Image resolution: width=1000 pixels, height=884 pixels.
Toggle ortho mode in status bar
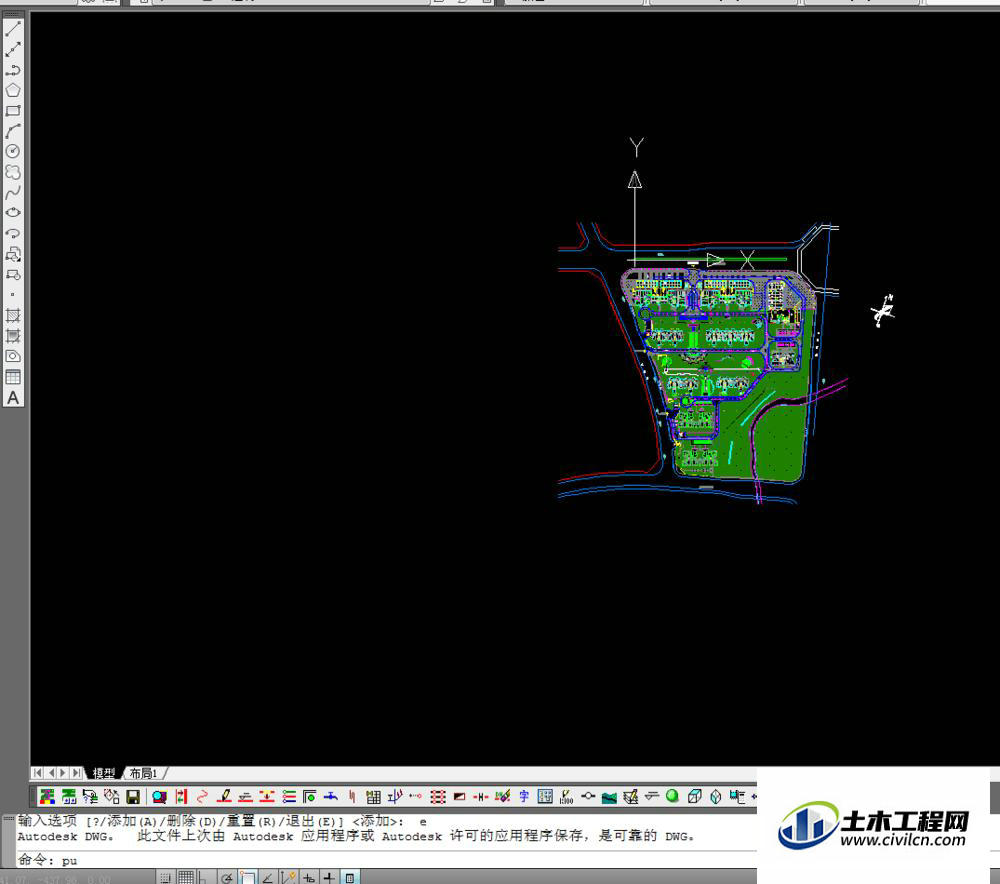pos(205,878)
